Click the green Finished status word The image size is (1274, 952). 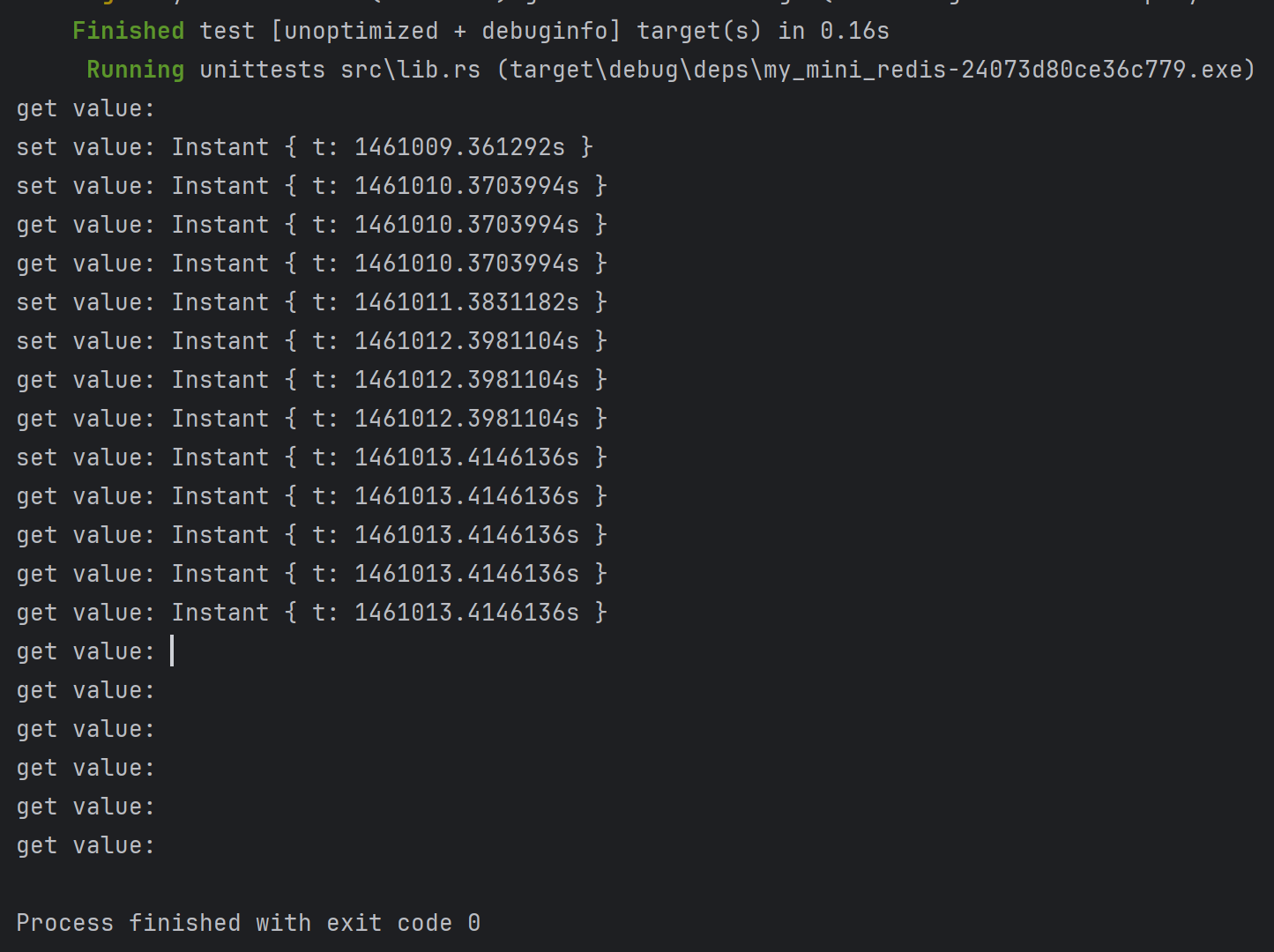pos(128,31)
